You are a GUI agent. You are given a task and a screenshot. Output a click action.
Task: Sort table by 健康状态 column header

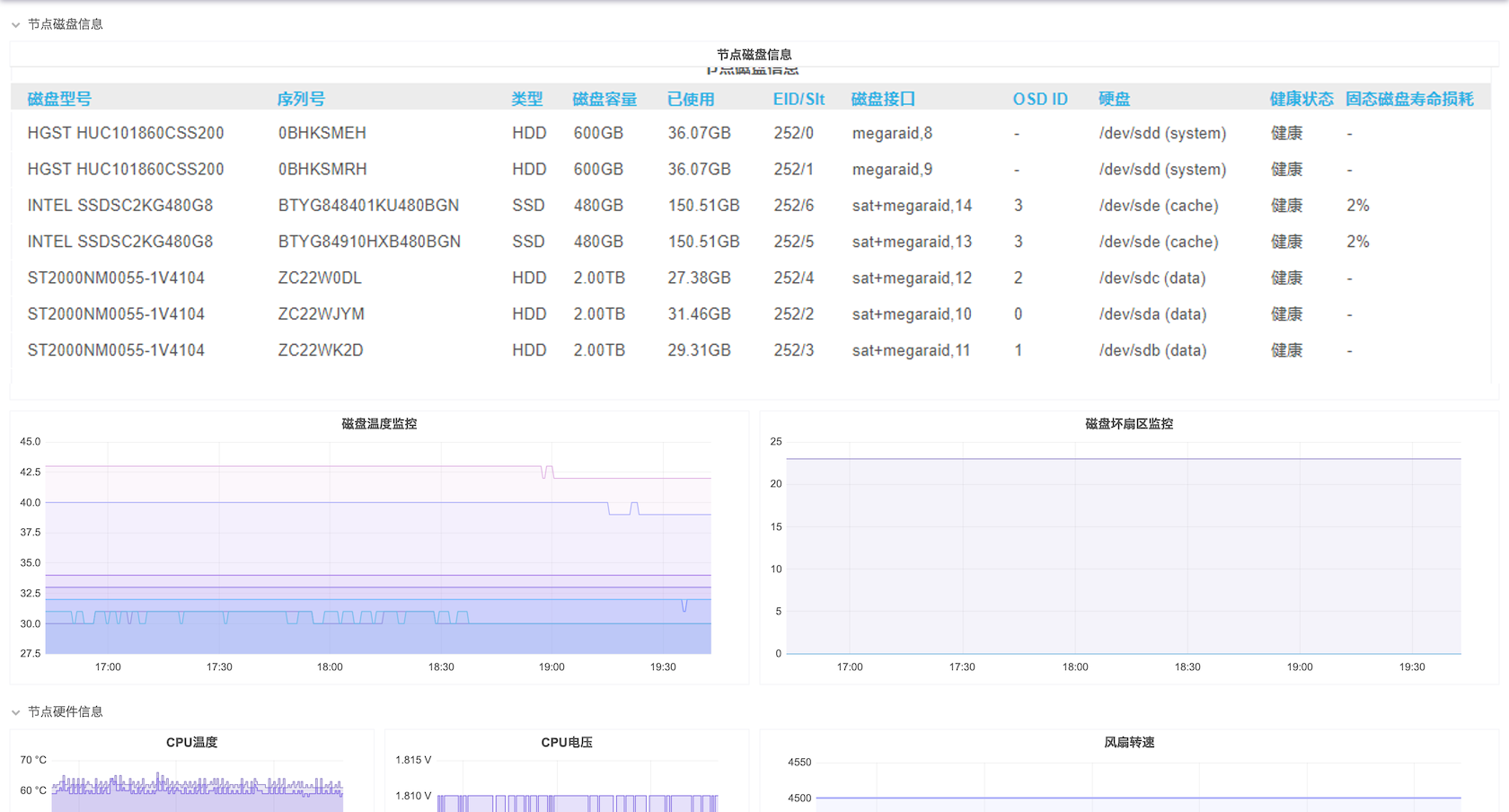[1301, 99]
